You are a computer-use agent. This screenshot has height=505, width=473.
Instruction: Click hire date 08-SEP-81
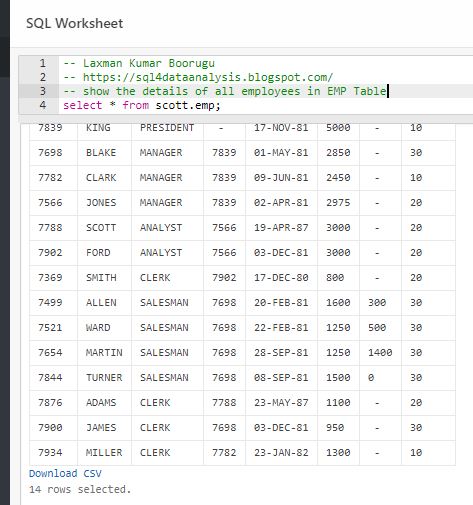click(281, 378)
